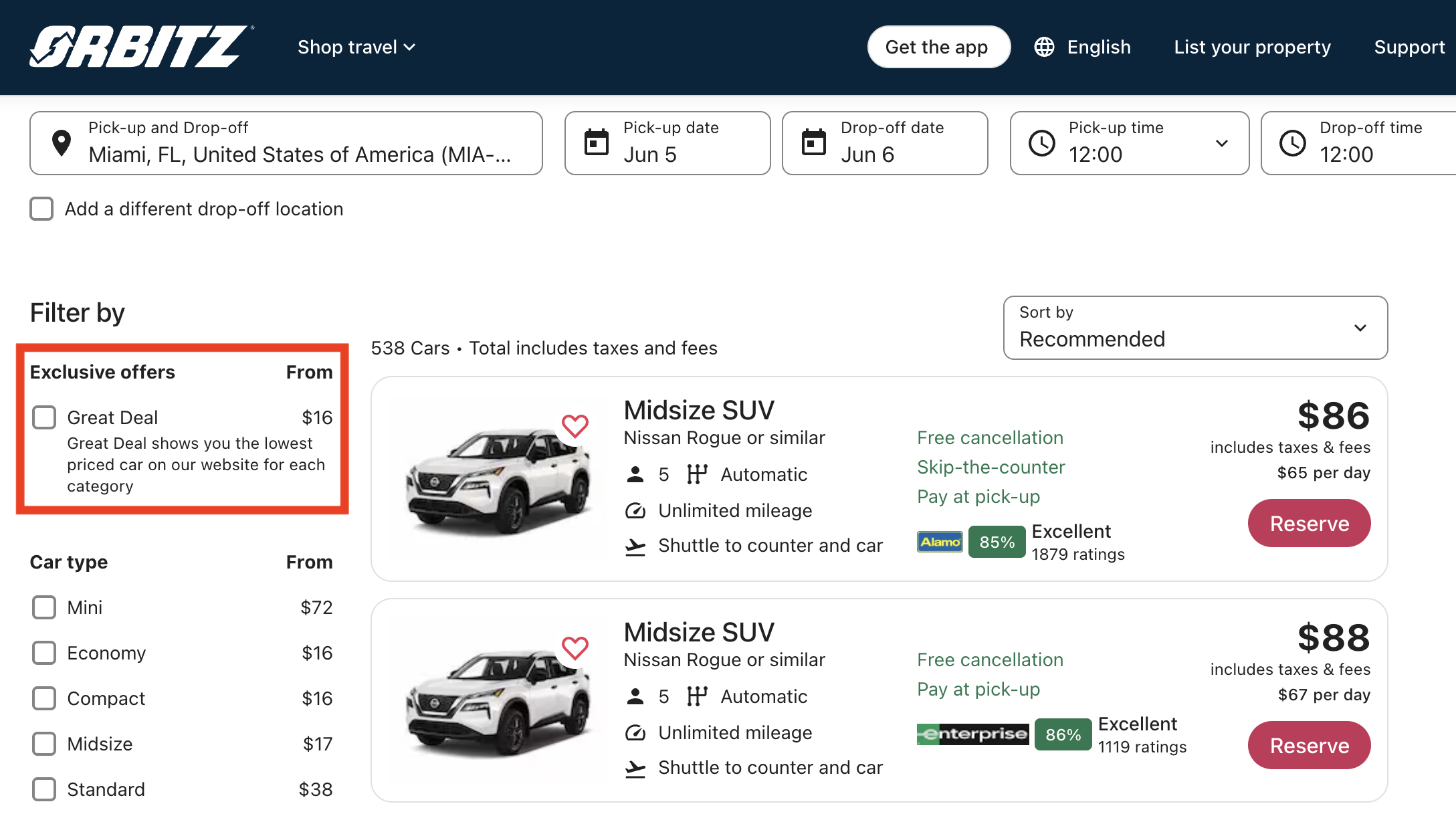1456x816 pixels.
Task: Open the Pick-up date Jun 5 picker
Action: tap(667, 143)
